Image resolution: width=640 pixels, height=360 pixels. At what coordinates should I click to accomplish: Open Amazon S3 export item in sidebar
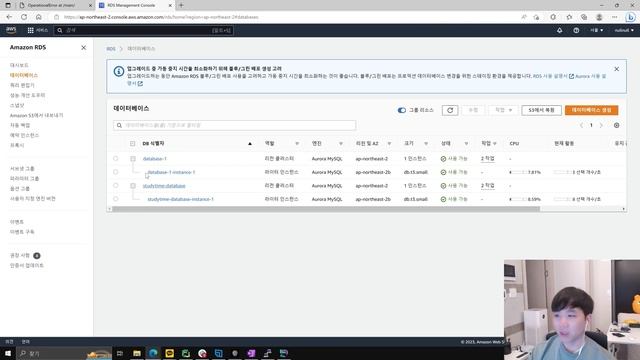tap(36, 116)
